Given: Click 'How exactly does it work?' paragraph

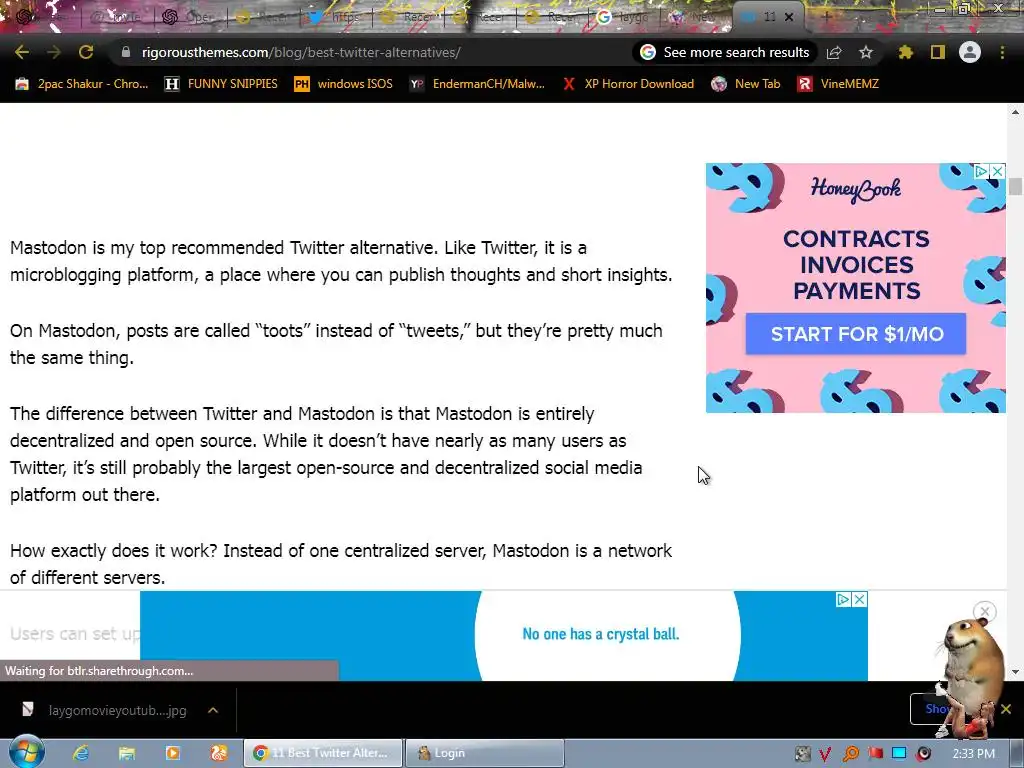Looking at the screenshot, I should (341, 564).
